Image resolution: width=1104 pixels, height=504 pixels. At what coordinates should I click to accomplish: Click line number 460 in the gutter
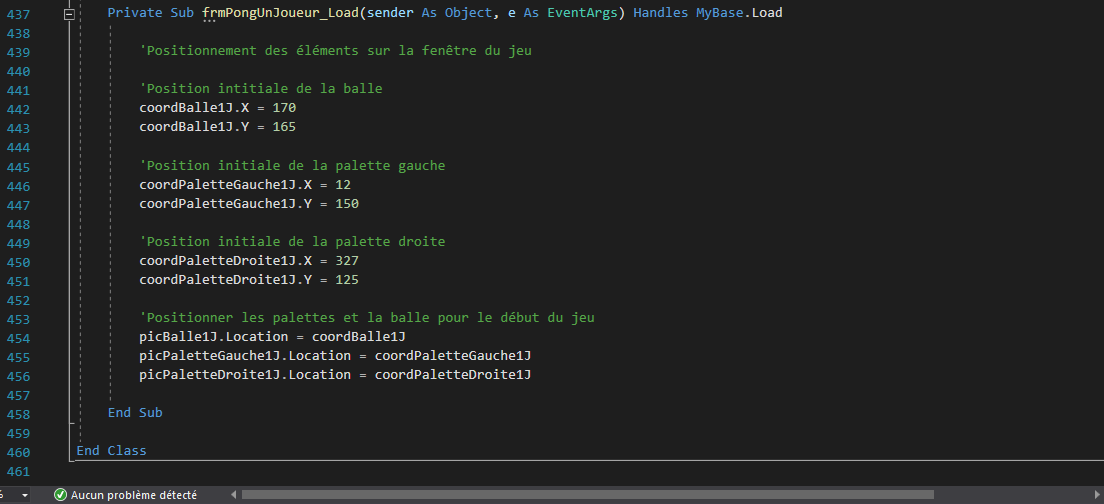pos(18,452)
